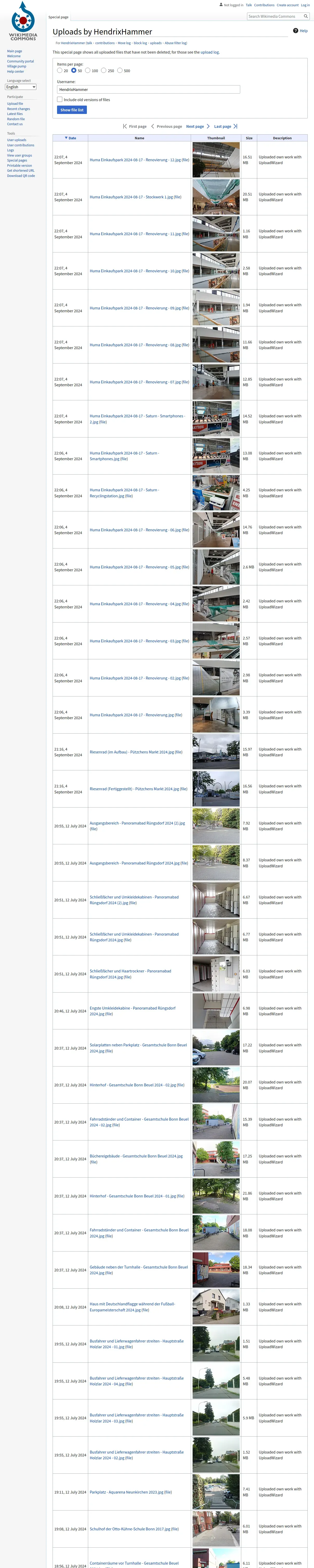
Task: Click the Next page link
Action: [195, 126]
